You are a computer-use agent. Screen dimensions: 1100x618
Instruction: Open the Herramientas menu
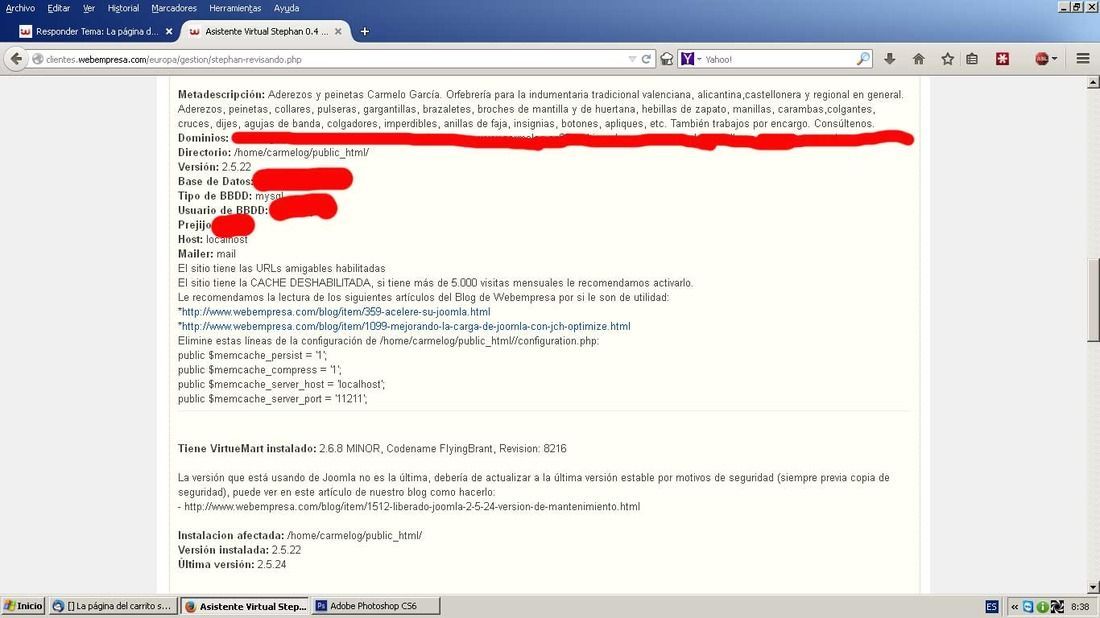pyautogui.click(x=235, y=8)
